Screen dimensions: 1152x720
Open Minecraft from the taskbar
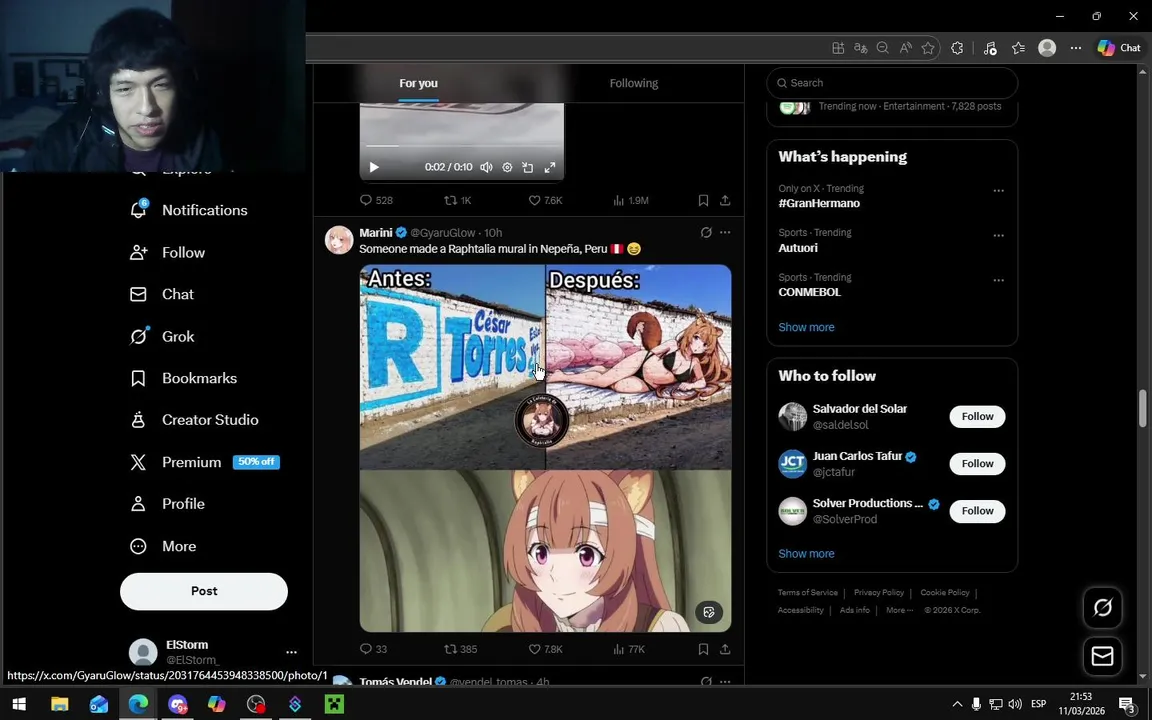(334, 704)
